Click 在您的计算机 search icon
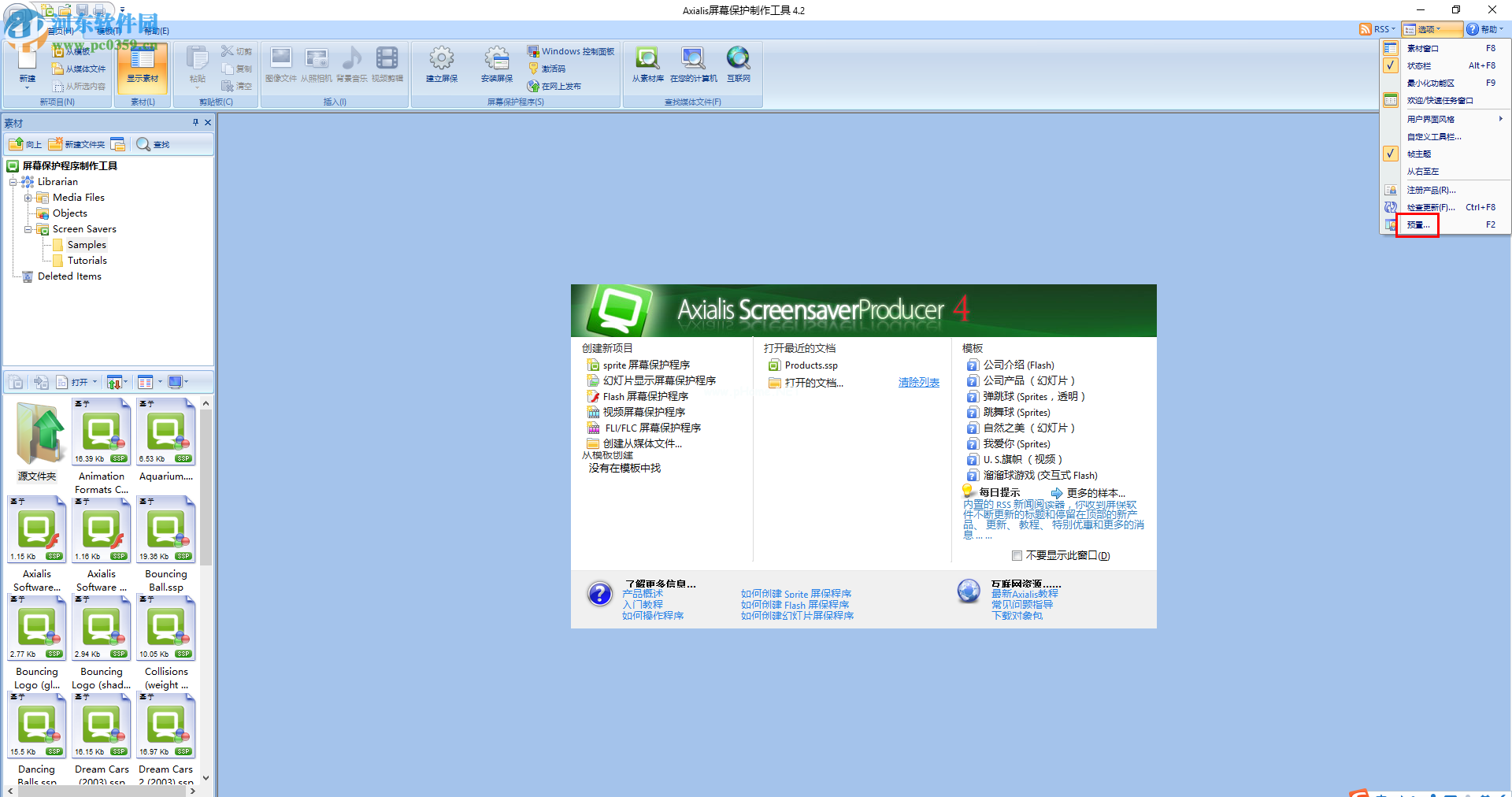This screenshot has width=1512, height=797. (693, 58)
